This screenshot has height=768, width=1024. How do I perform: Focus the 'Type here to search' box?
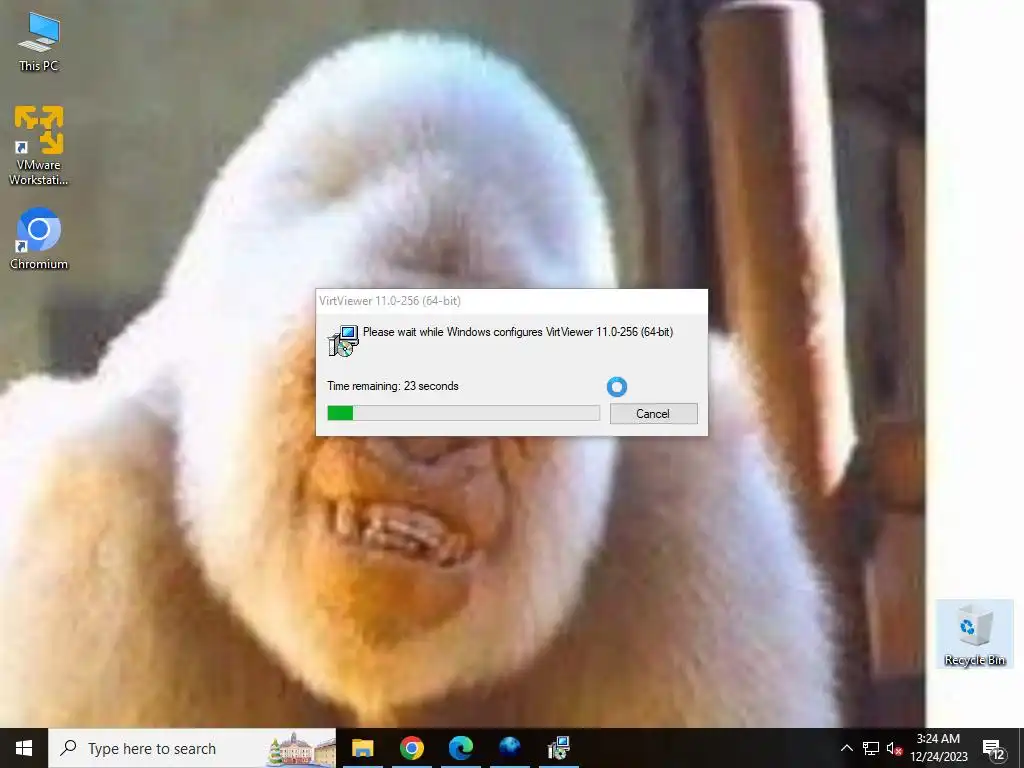tap(192, 748)
